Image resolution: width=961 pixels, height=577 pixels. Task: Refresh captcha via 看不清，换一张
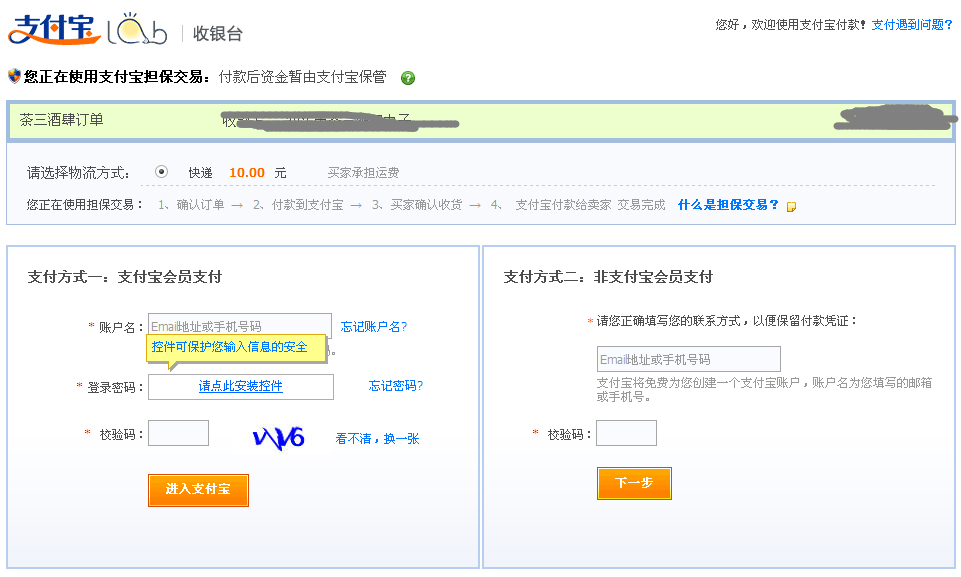click(x=377, y=438)
